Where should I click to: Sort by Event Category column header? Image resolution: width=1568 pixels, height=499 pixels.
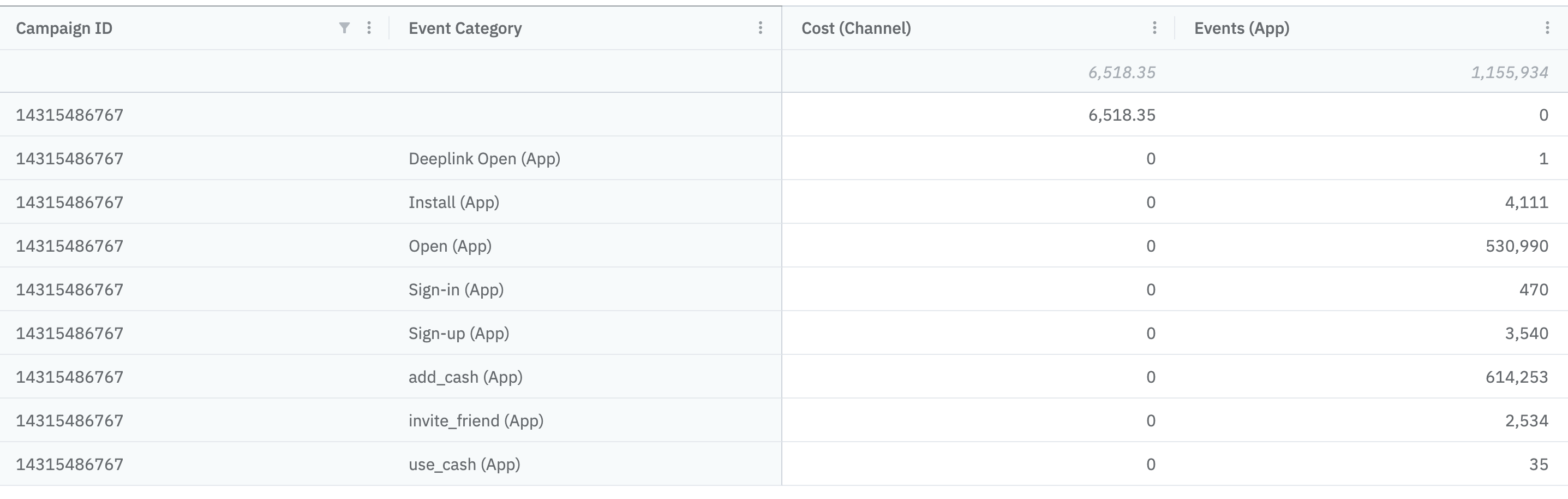pos(465,28)
